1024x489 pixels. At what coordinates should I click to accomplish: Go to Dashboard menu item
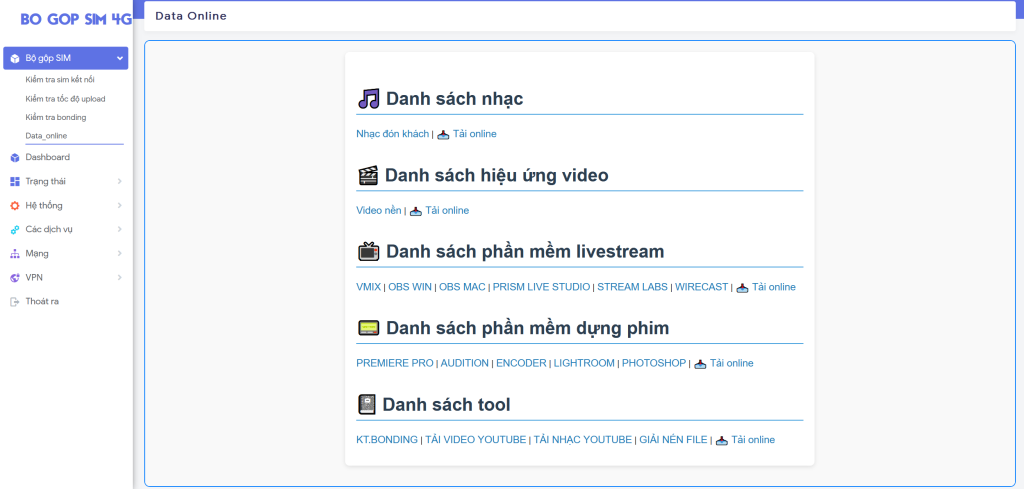[48, 157]
